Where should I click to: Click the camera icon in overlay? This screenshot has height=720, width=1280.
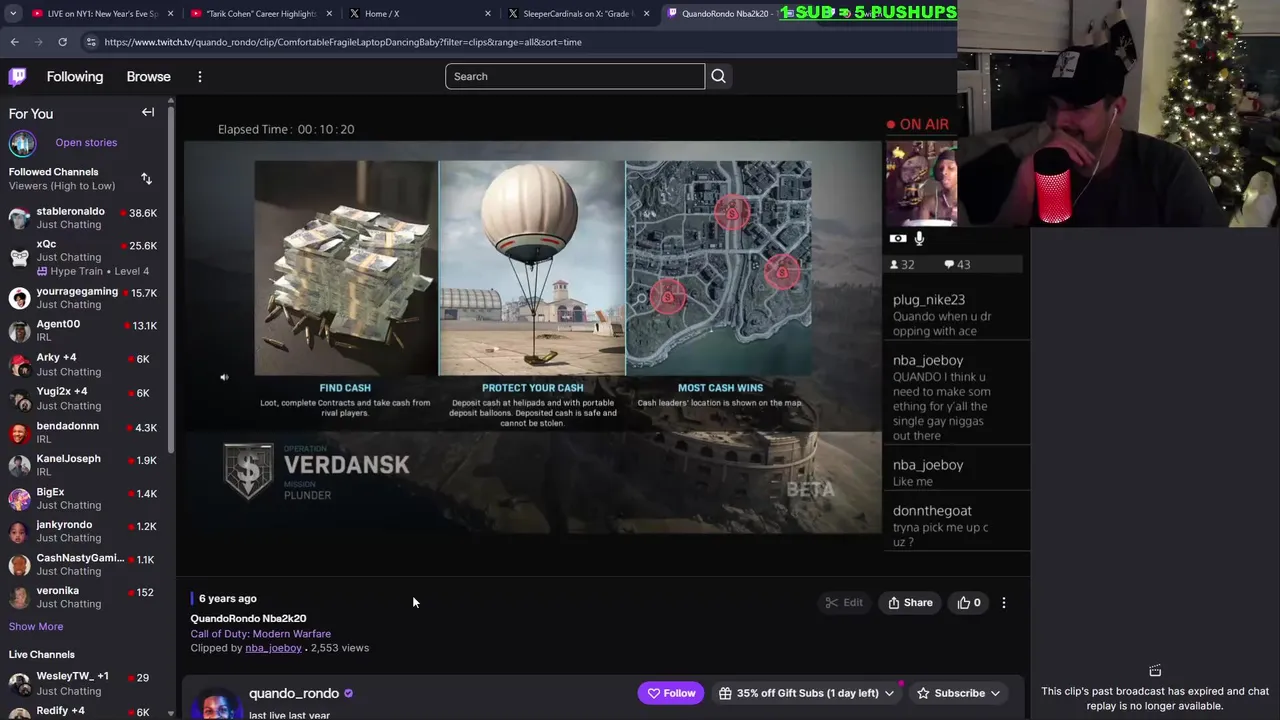click(x=898, y=238)
